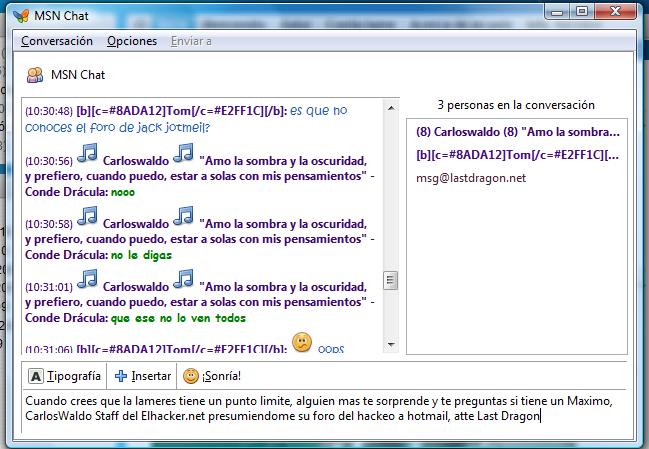Open the ¡Sonría! emoticon picker
The image size is (649, 449).
[211, 376]
